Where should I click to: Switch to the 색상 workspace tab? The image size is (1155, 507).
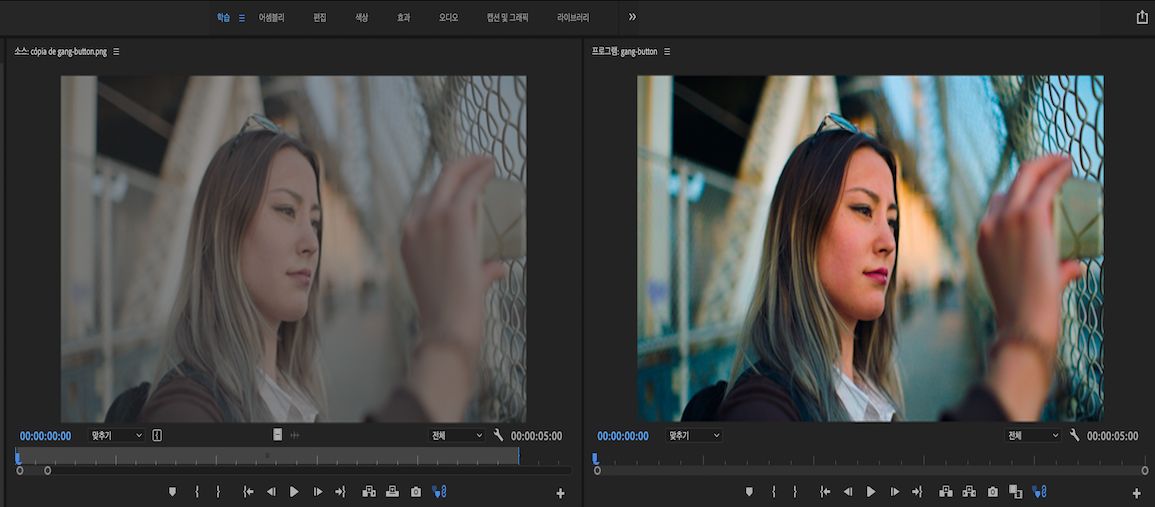(x=362, y=18)
